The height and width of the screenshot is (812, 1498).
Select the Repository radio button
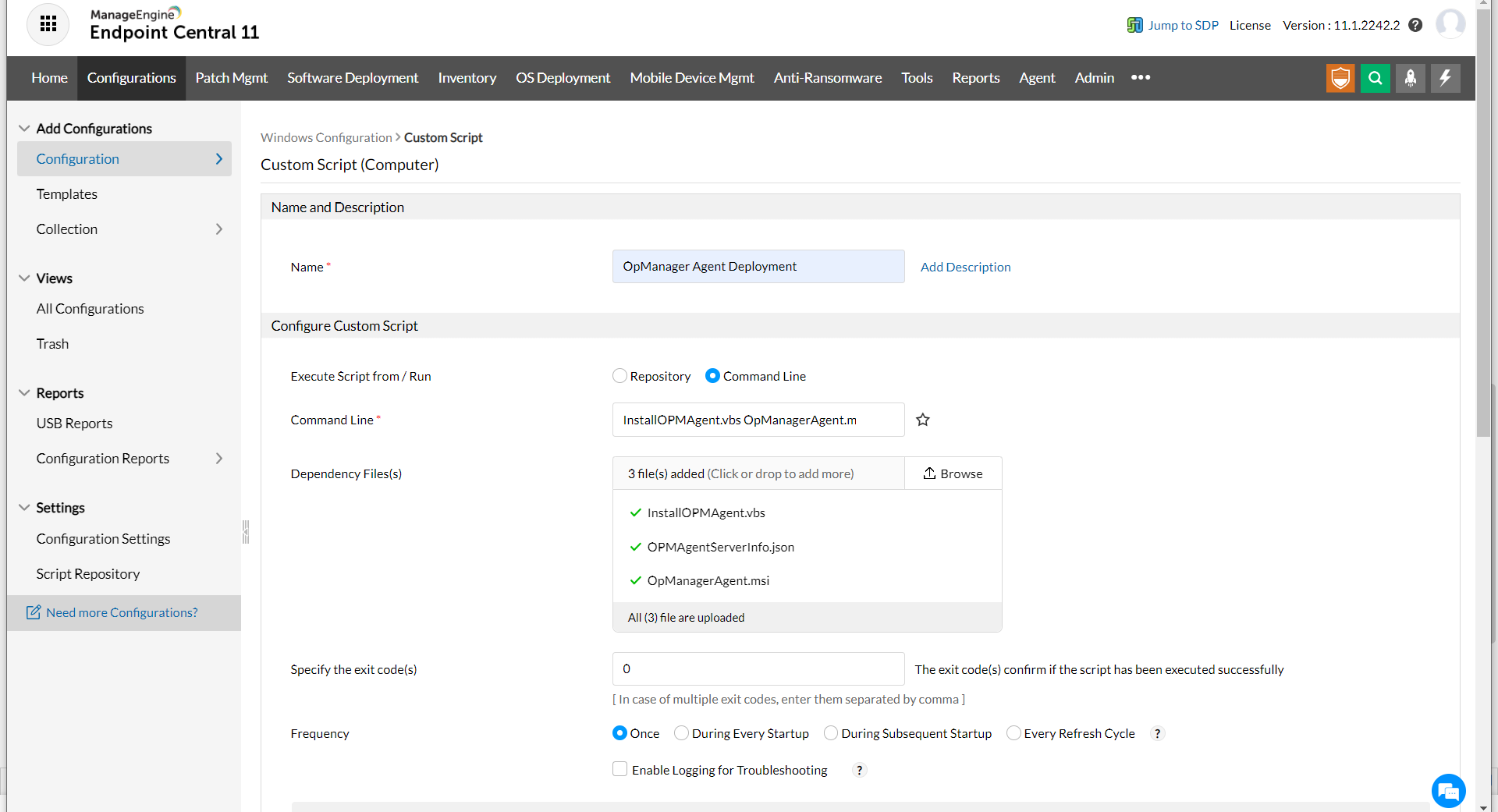pyautogui.click(x=619, y=376)
